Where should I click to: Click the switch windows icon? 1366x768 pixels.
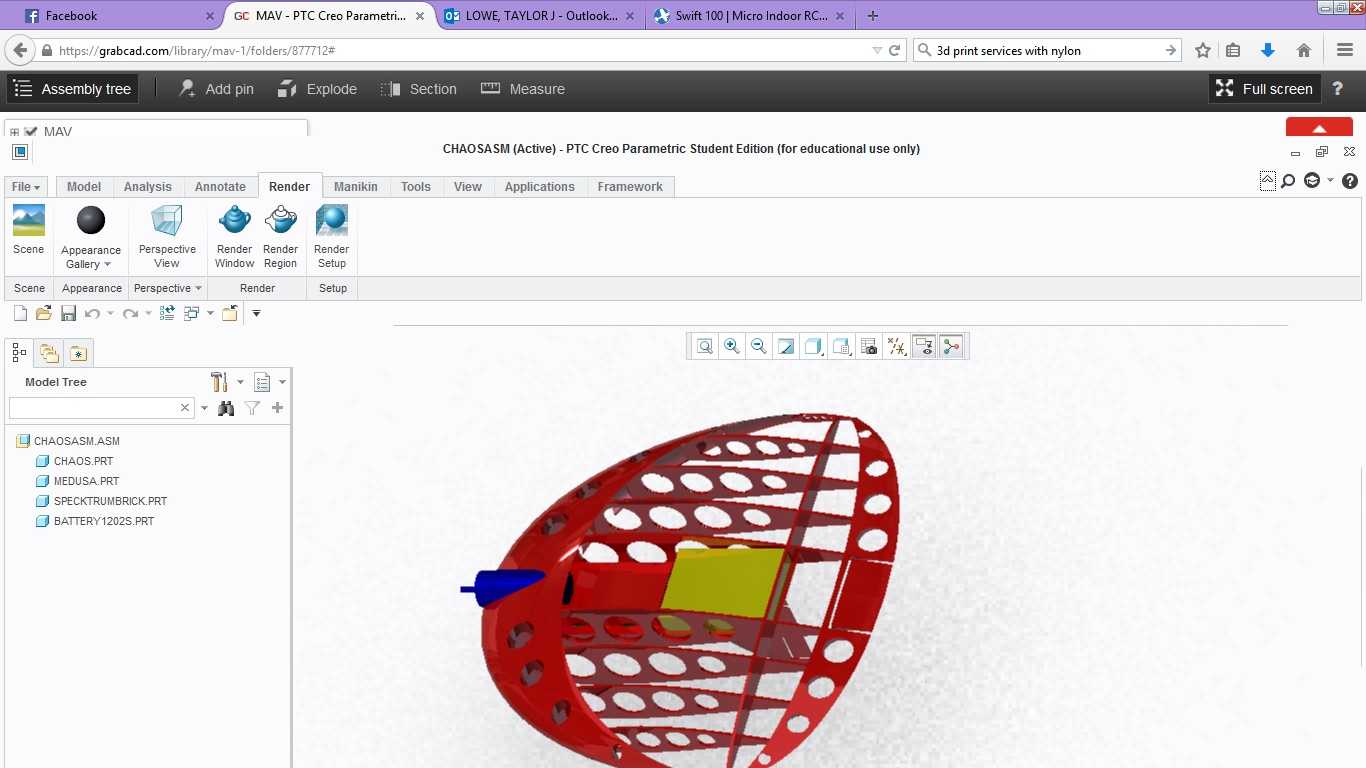coord(192,313)
